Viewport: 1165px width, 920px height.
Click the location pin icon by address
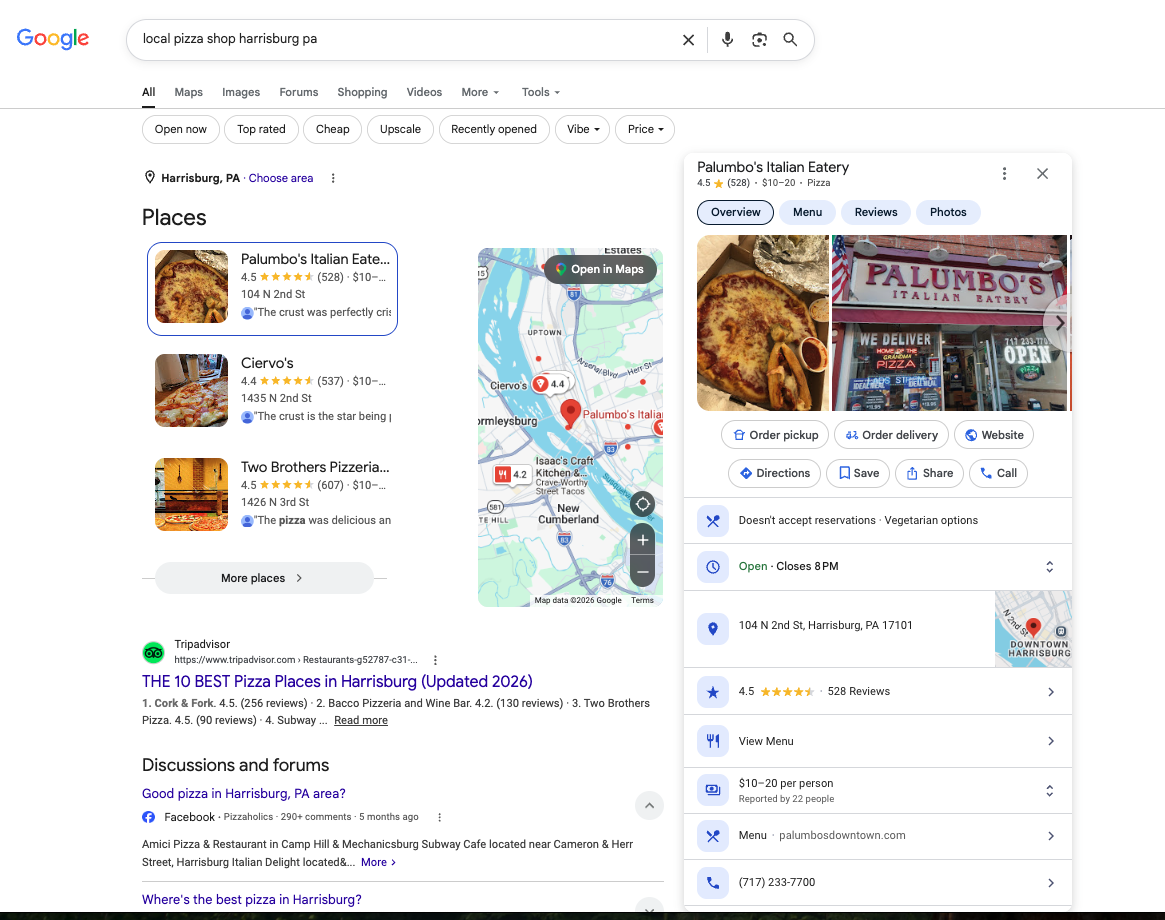click(x=713, y=629)
